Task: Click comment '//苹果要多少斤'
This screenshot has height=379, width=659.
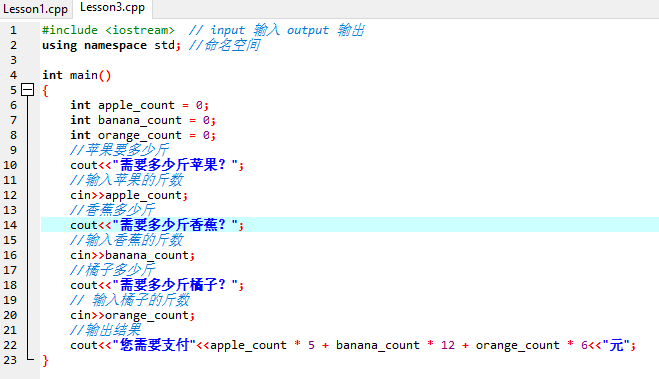Action: coord(119,150)
